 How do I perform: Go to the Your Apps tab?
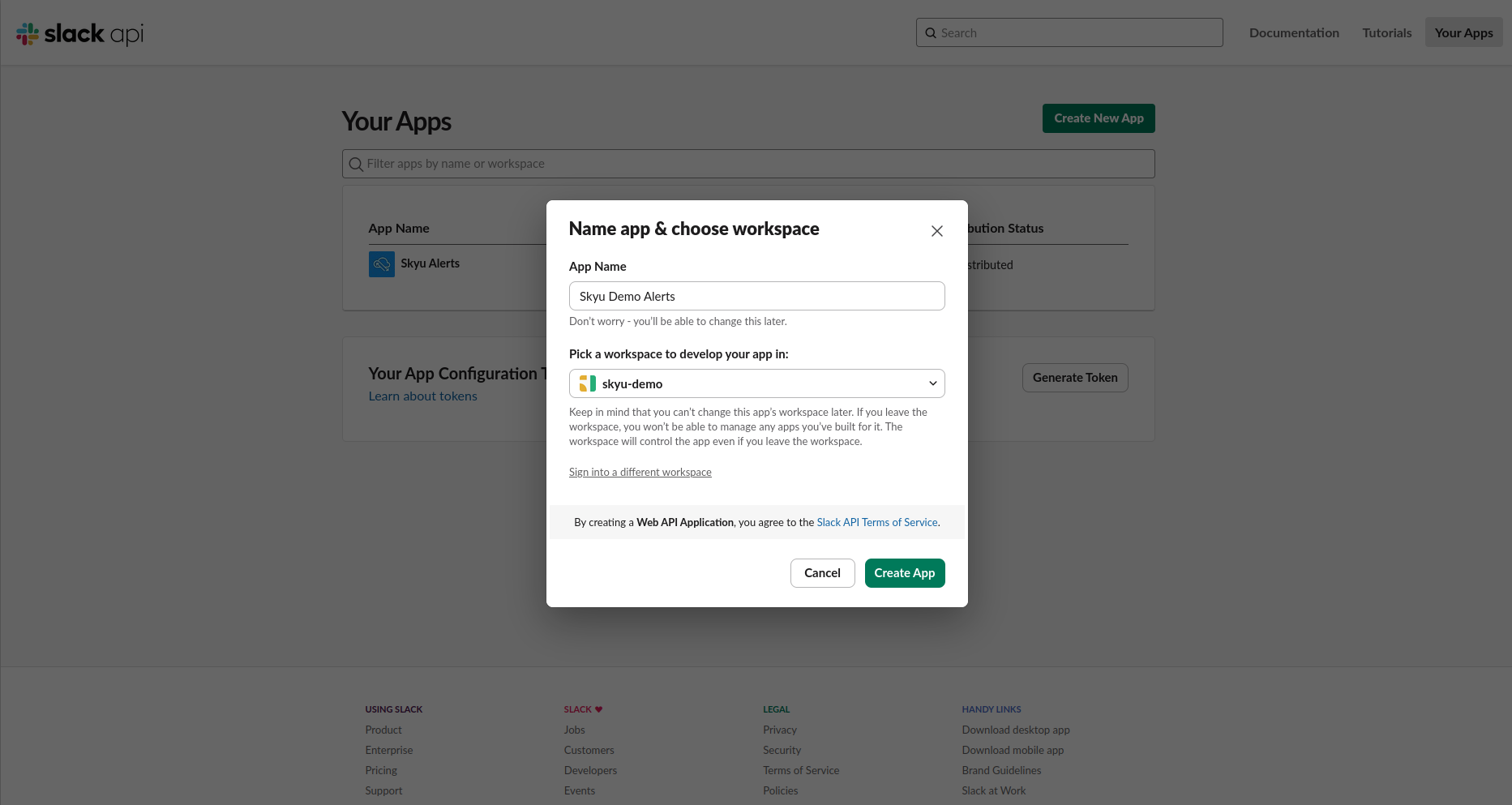[x=1464, y=32]
